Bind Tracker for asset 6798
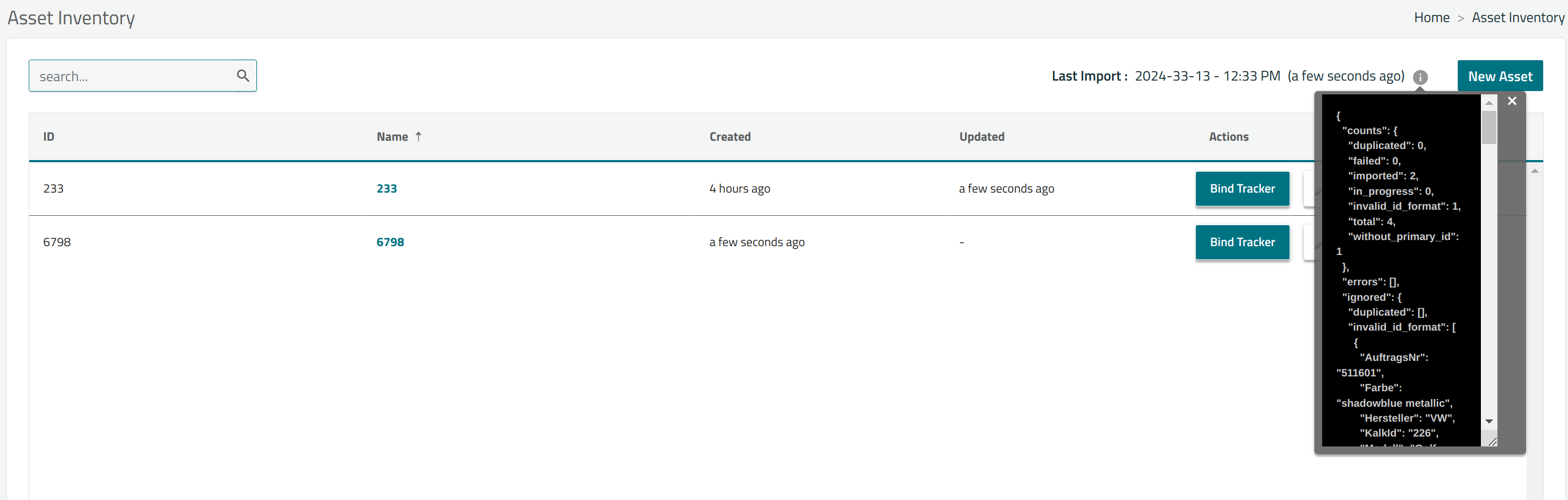This screenshot has width=1568, height=500. [1242, 242]
